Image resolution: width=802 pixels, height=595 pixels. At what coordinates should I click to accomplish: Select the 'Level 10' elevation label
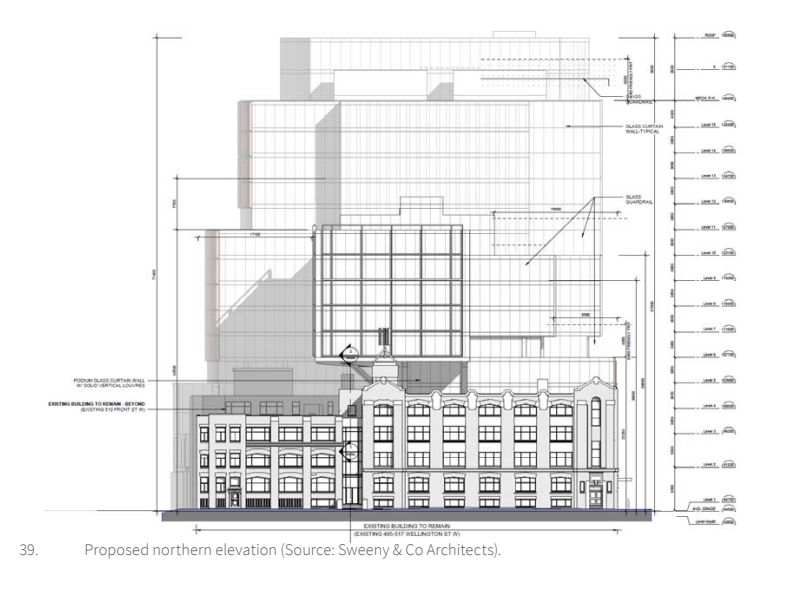[709, 253]
